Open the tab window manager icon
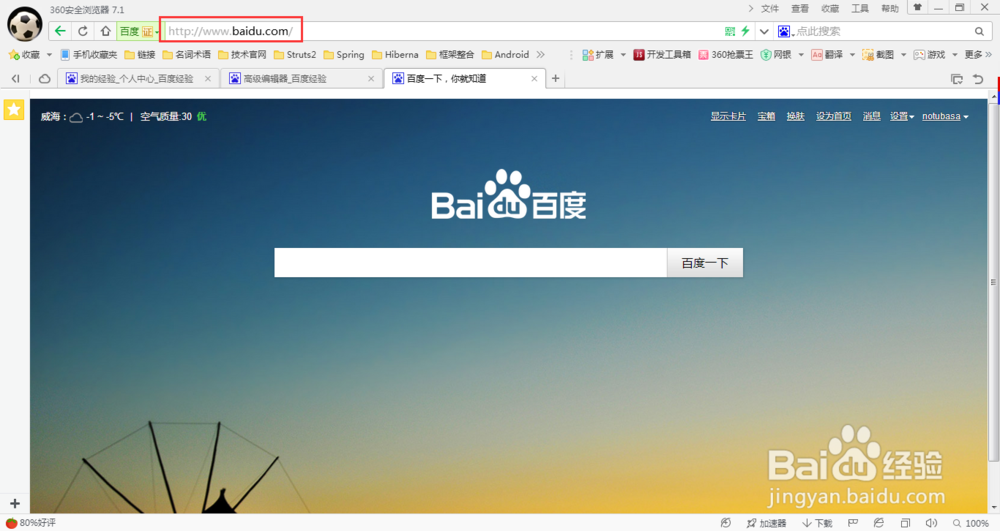Viewport: 1000px width, 531px height. click(957, 79)
